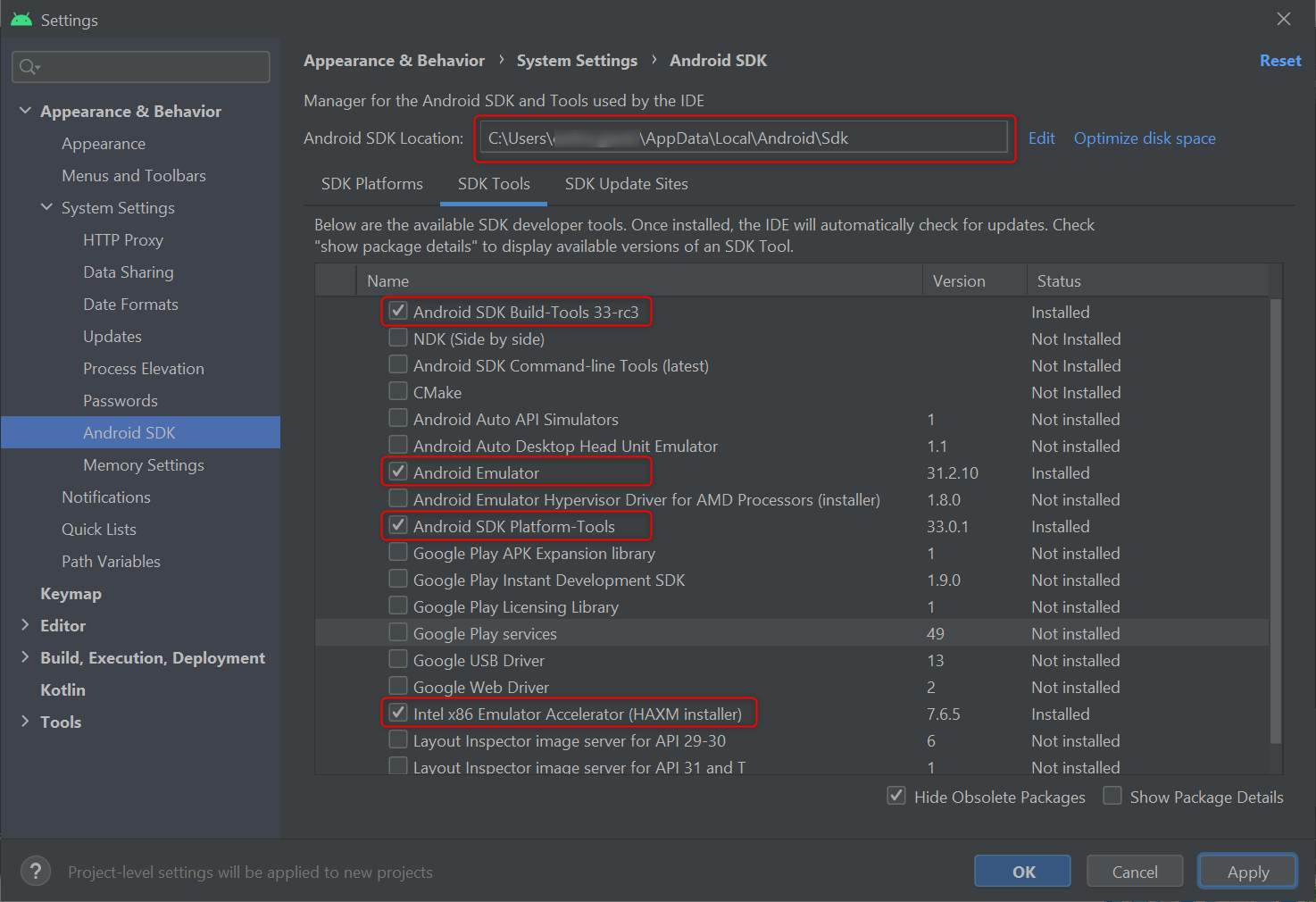Select Passwords settings item

point(121,401)
